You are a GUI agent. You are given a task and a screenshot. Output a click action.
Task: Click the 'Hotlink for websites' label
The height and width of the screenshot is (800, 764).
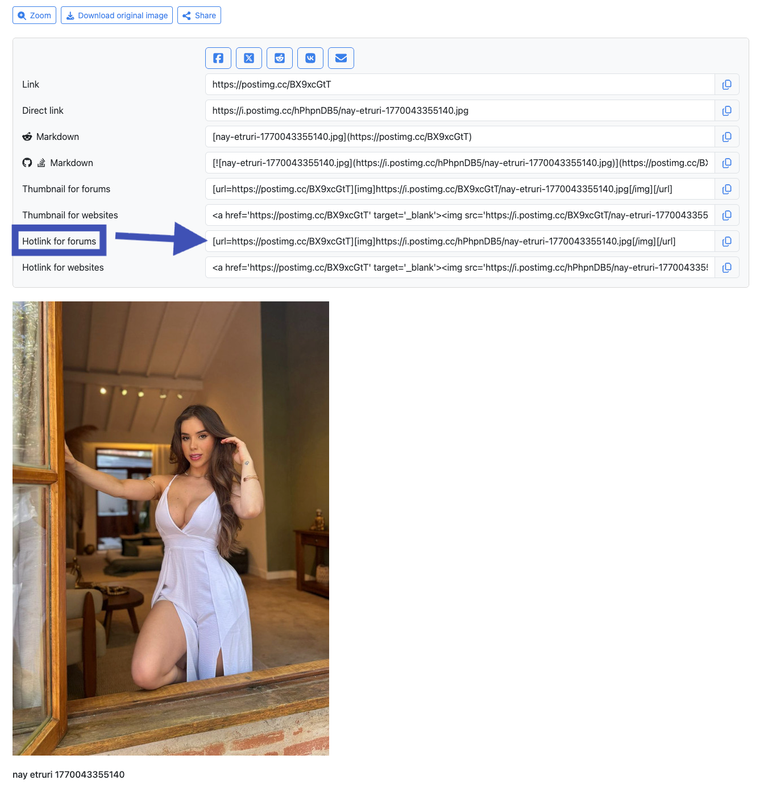tap(63, 267)
